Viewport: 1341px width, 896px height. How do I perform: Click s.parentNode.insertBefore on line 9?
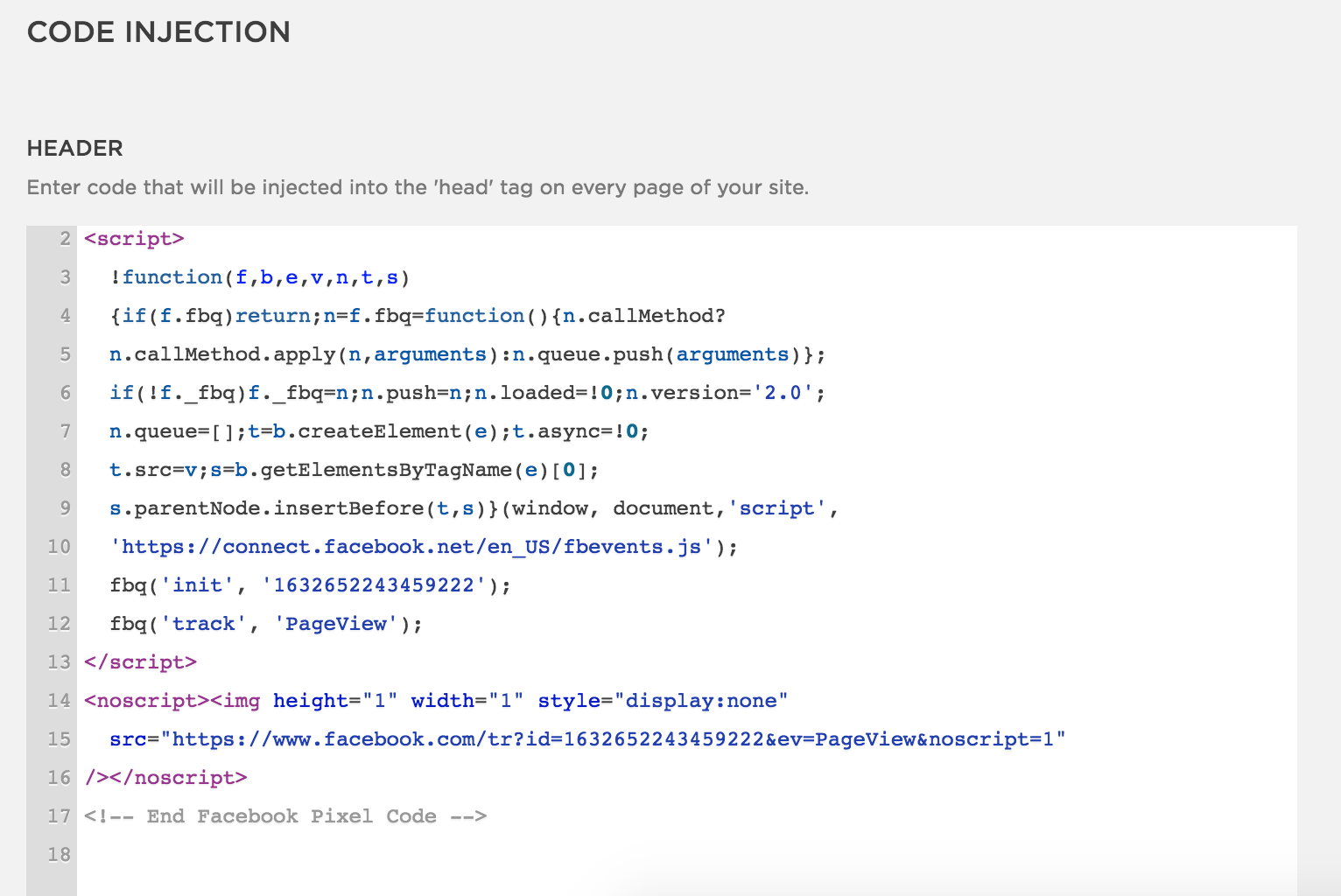pos(266,508)
